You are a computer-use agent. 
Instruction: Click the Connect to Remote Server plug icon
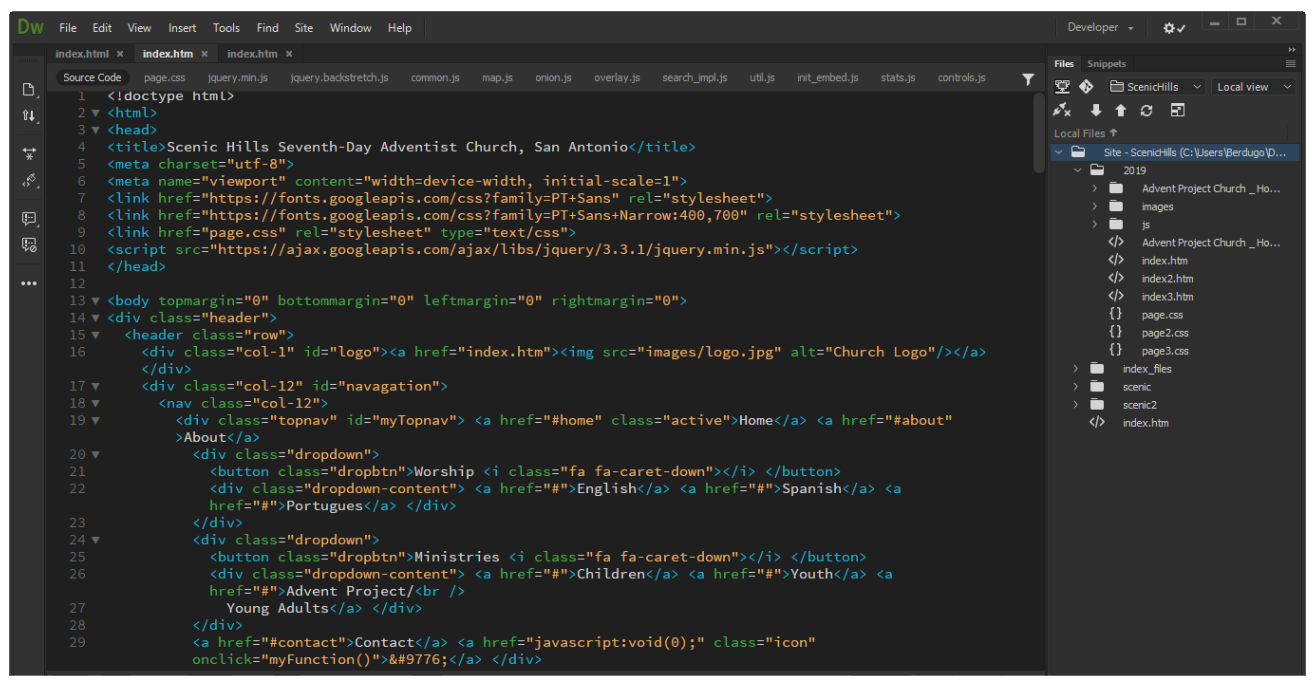1062,110
